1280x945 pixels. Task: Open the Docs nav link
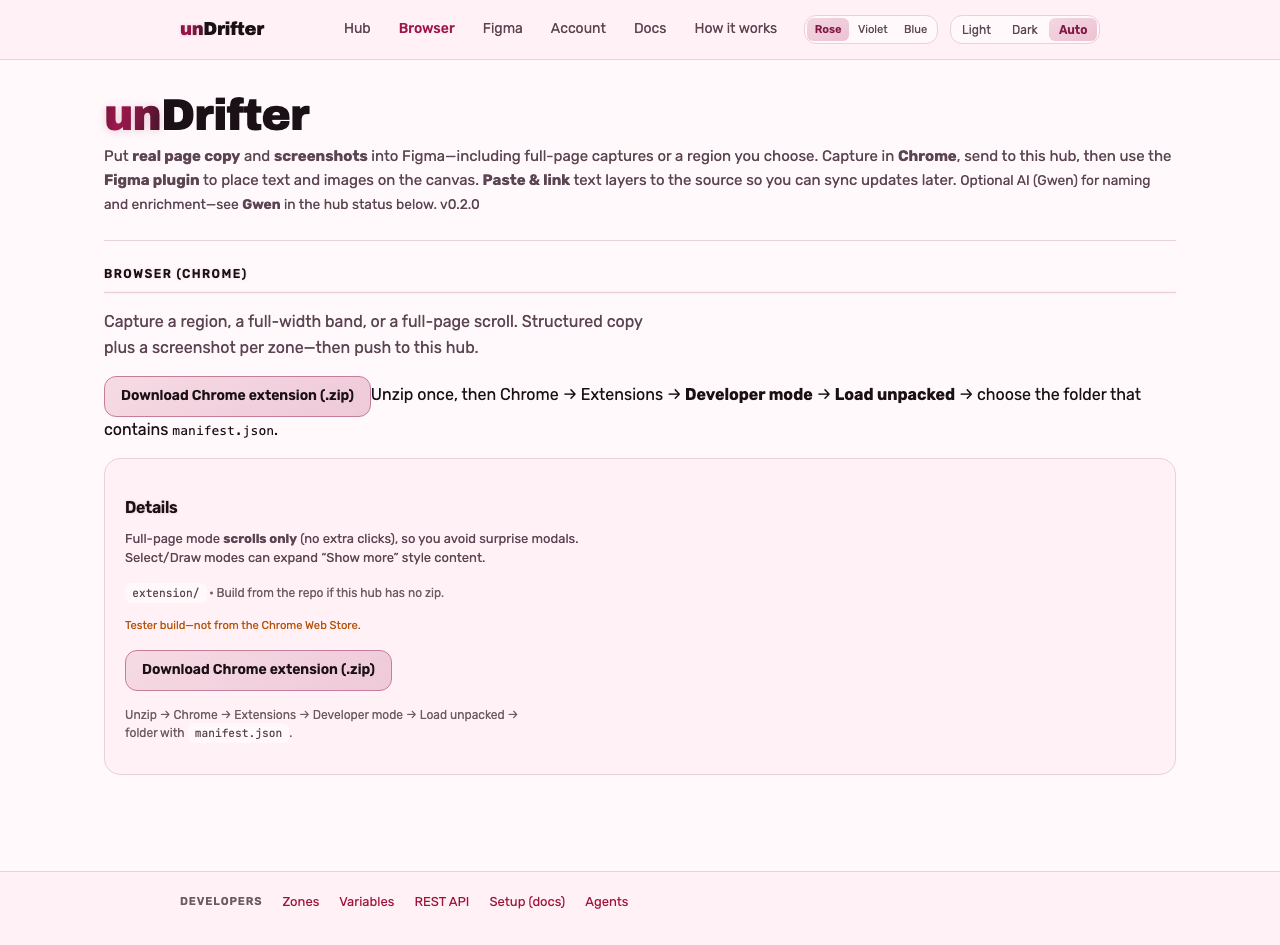(x=650, y=29)
